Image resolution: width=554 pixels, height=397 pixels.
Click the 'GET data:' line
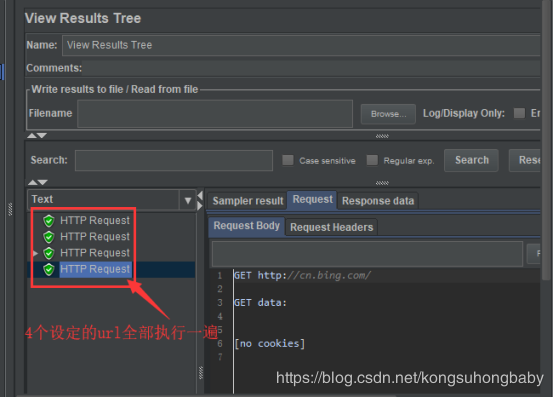260,303
